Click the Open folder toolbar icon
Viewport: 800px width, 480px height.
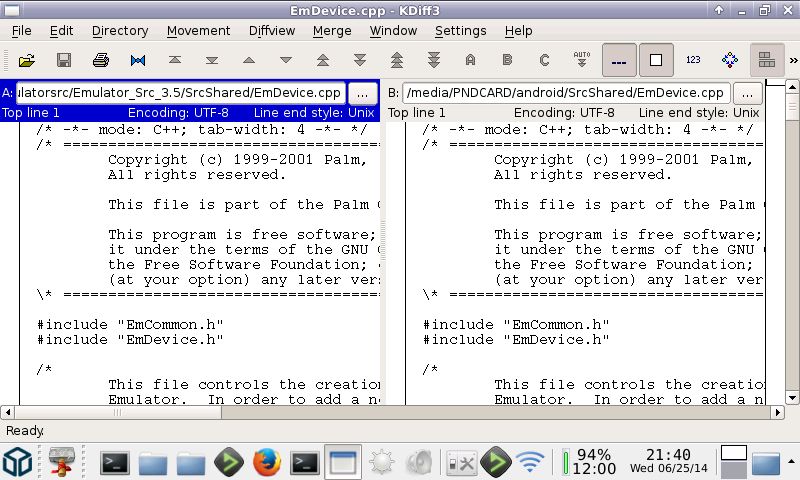[x=27, y=60]
